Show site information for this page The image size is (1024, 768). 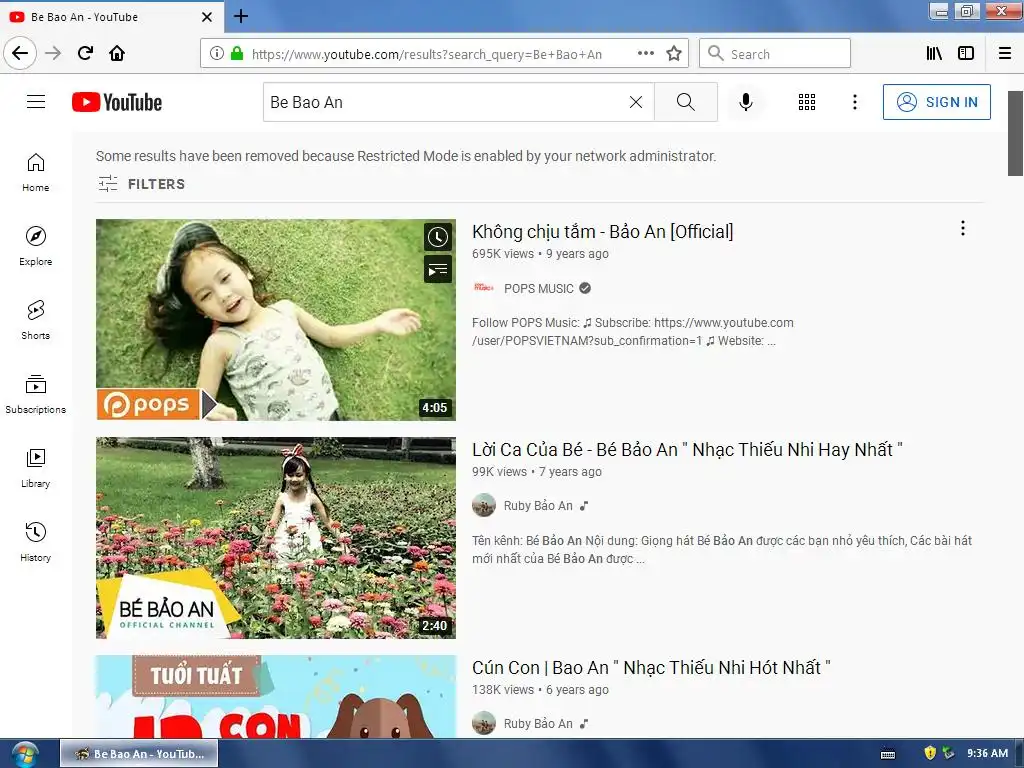[x=216, y=54]
